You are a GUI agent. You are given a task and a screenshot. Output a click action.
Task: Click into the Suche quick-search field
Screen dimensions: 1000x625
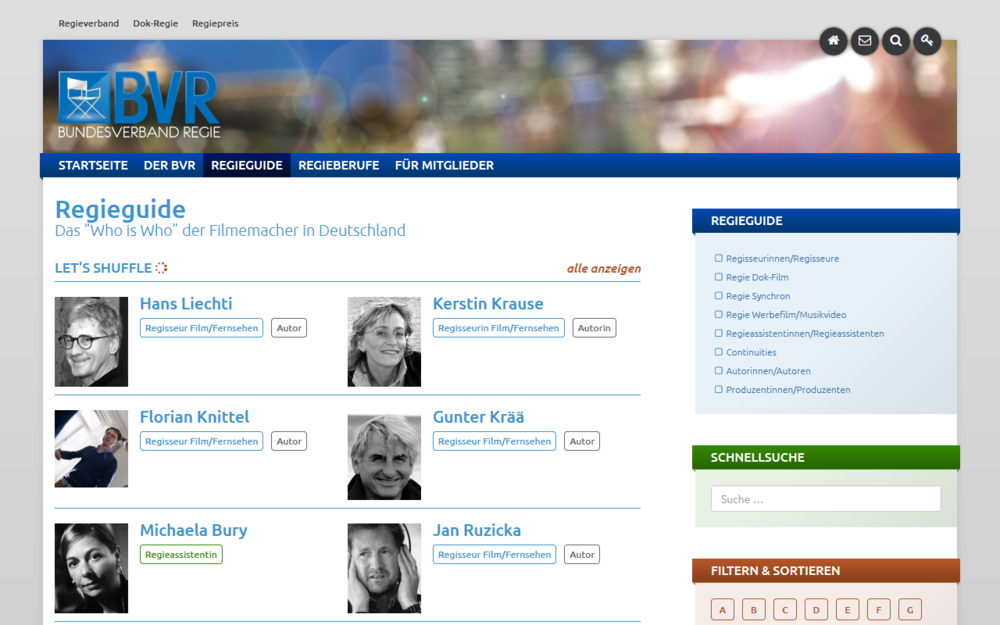826,499
